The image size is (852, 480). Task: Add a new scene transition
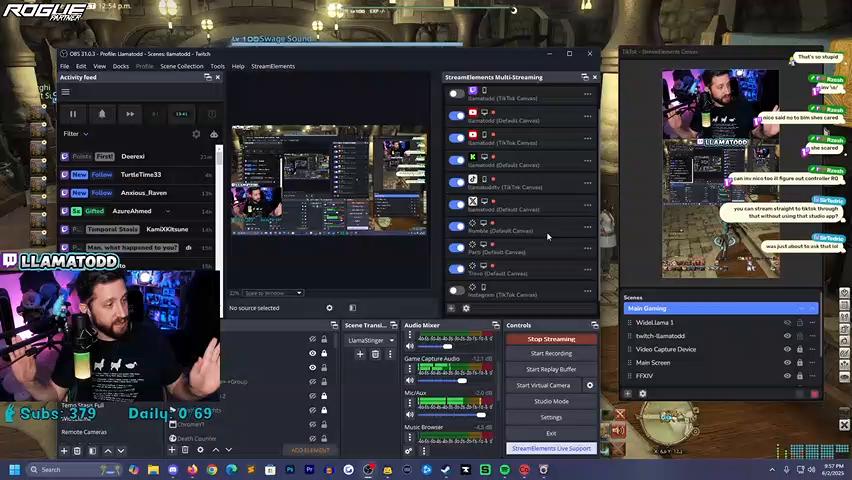pyautogui.click(x=360, y=354)
